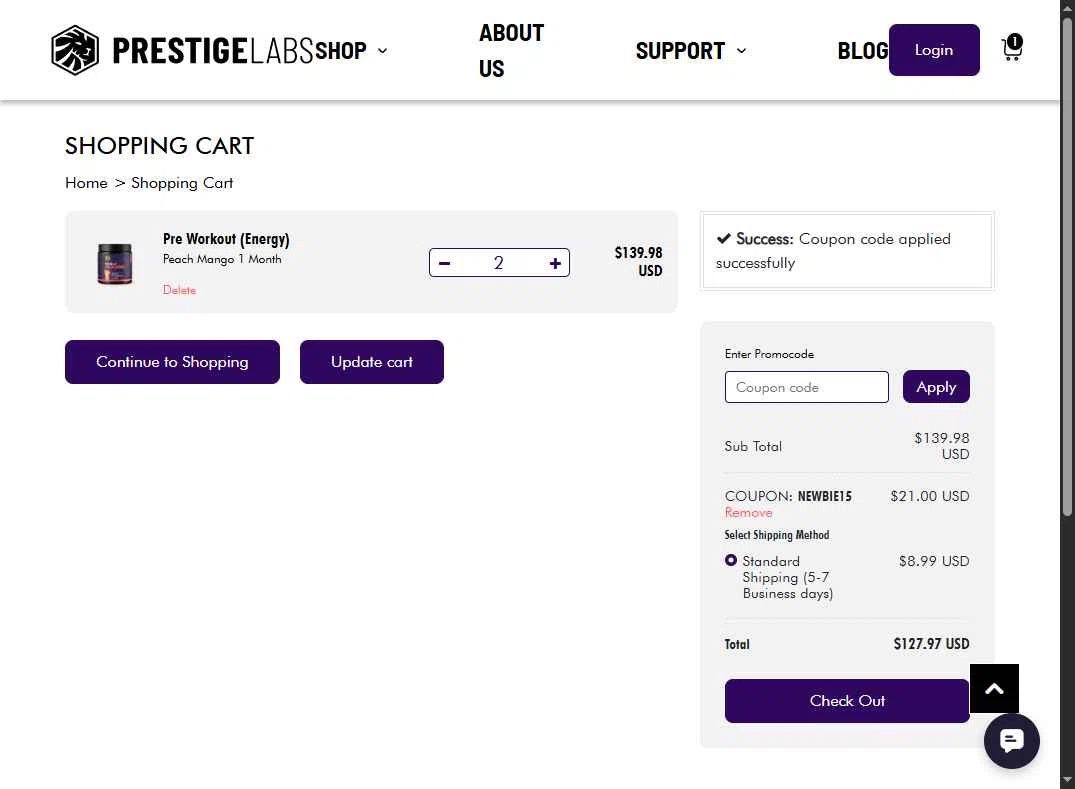The height and width of the screenshot is (789, 1075).
Task: Decrease quantity with the minus button
Action: point(444,263)
